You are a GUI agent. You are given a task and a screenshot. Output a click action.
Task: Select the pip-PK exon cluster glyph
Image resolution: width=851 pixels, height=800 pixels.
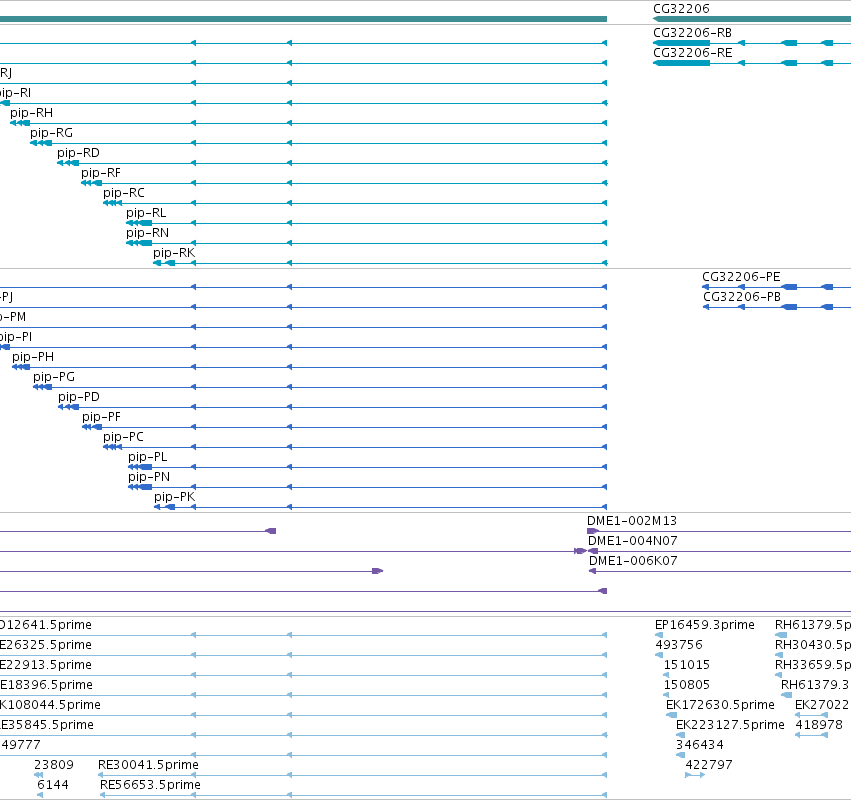click(164, 507)
